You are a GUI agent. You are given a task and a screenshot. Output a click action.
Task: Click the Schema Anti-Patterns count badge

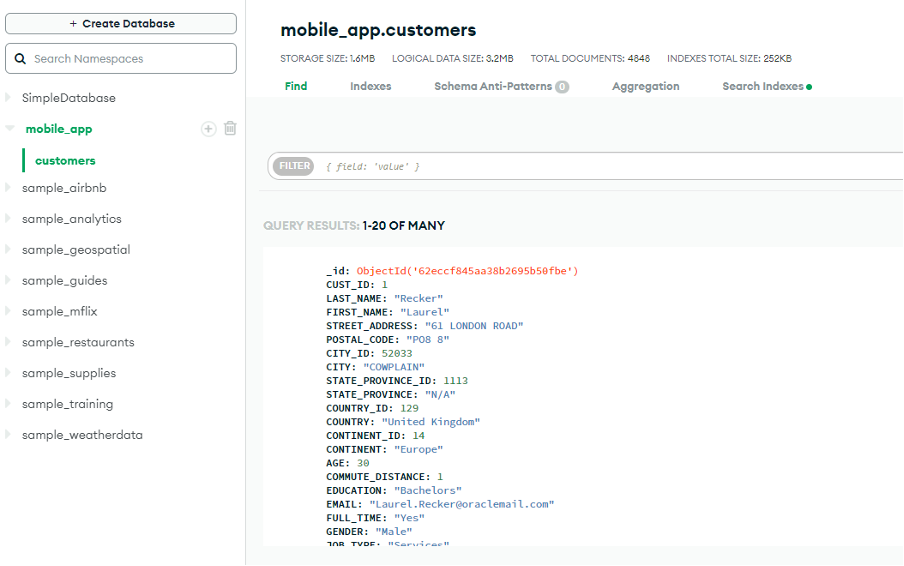(x=562, y=86)
